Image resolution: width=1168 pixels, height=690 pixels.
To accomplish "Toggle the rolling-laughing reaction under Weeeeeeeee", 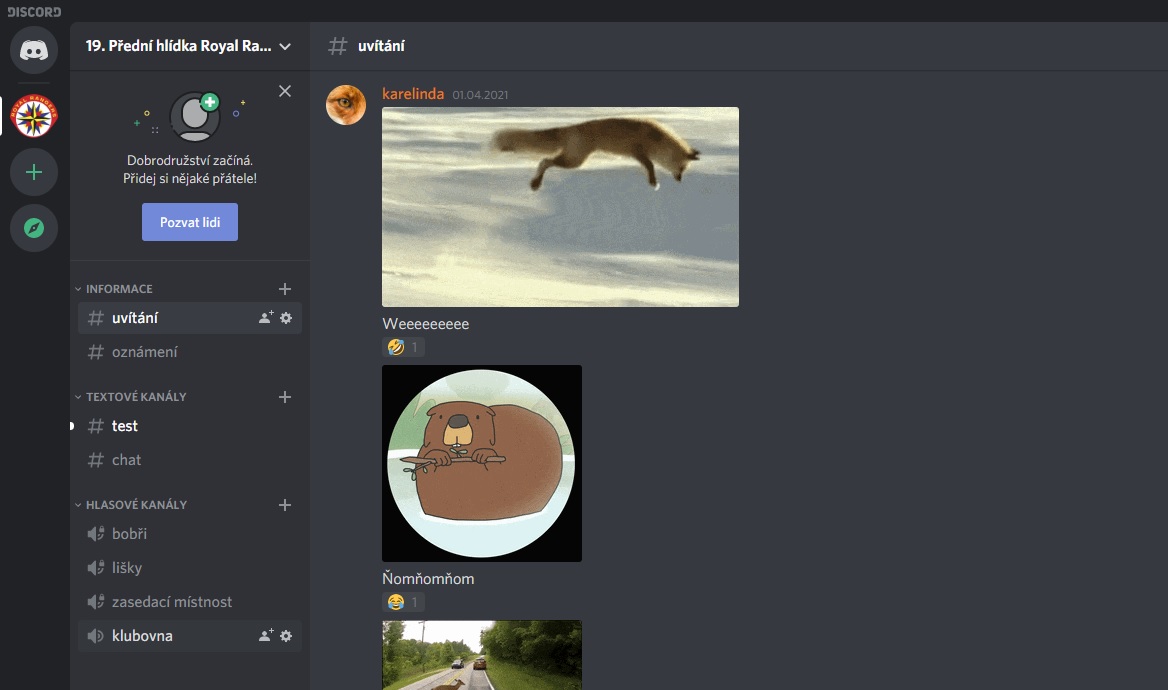I will [404, 348].
